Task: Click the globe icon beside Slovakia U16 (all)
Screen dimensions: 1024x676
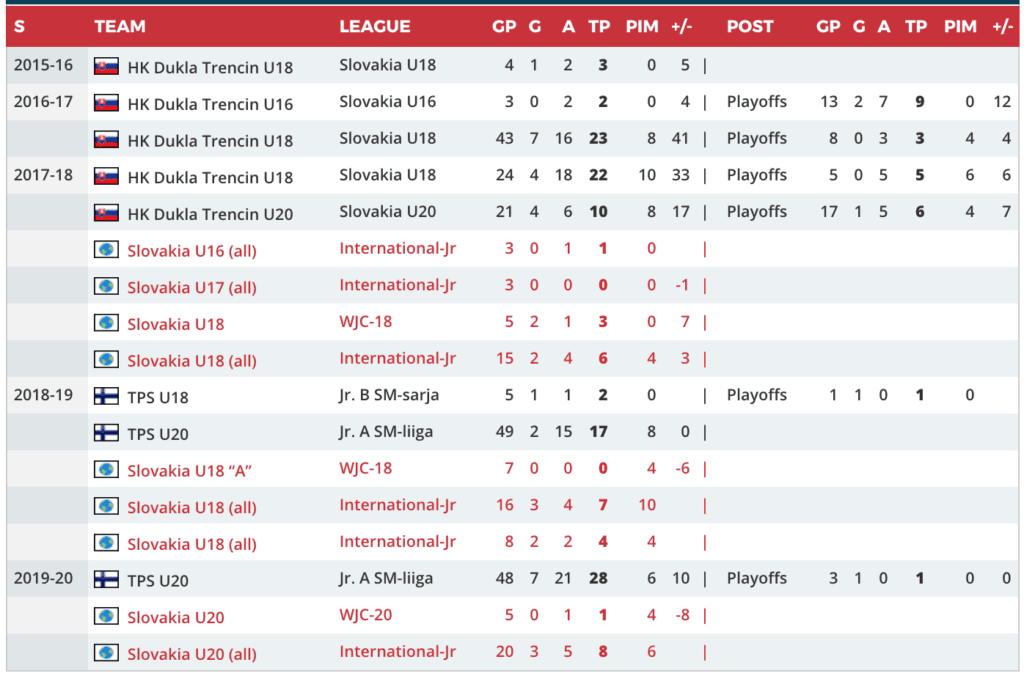Action: pos(106,250)
